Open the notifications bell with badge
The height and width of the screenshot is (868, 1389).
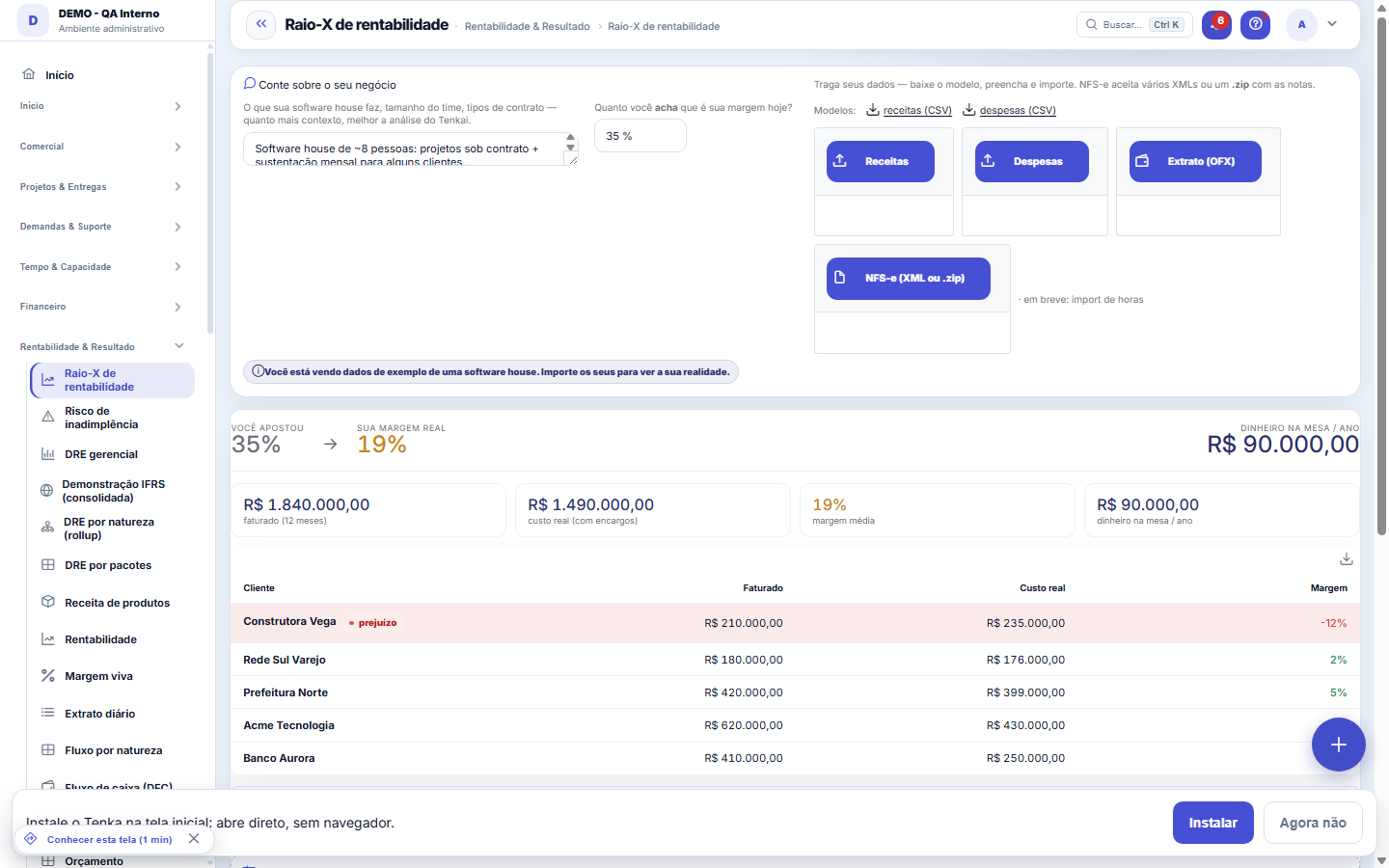(1216, 24)
